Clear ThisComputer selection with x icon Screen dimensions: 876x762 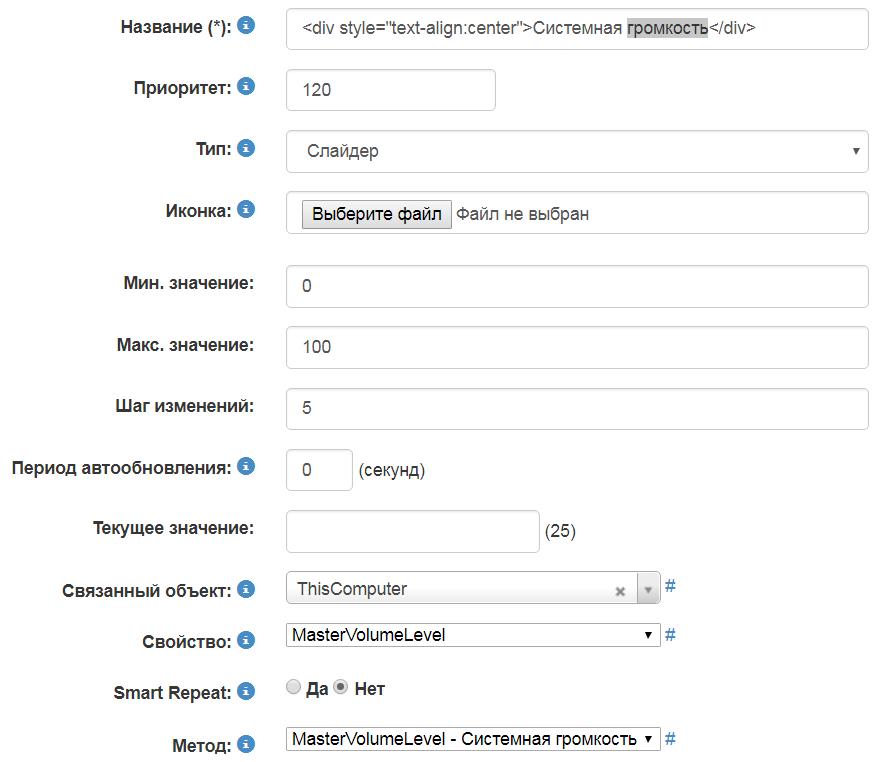(620, 591)
